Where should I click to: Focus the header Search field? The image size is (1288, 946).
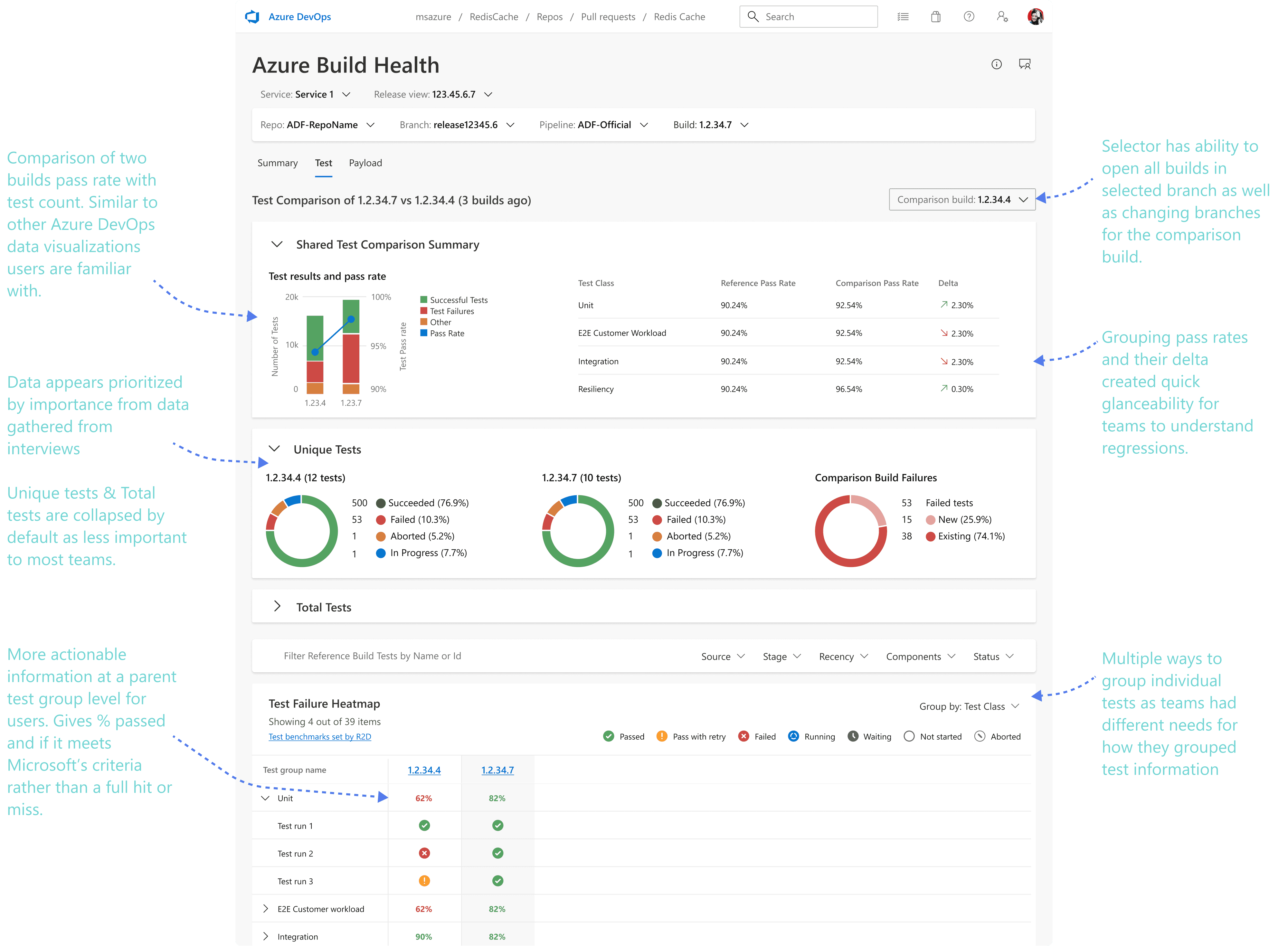pos(808,17)
